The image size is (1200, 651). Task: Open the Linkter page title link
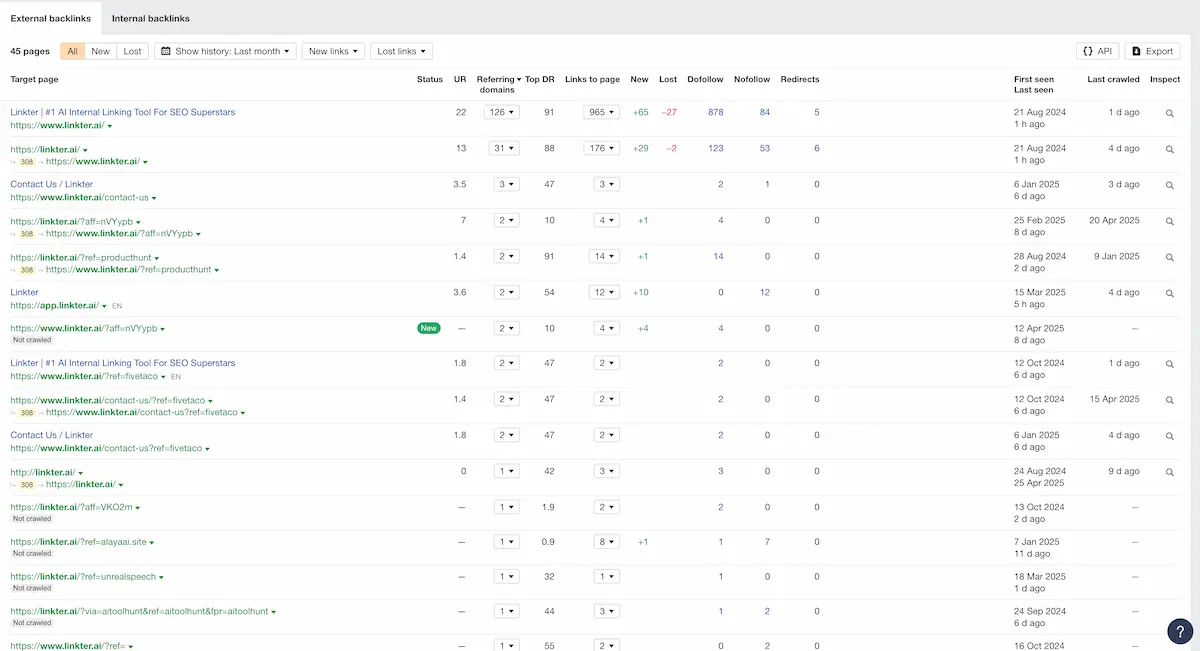click(25, 292)
